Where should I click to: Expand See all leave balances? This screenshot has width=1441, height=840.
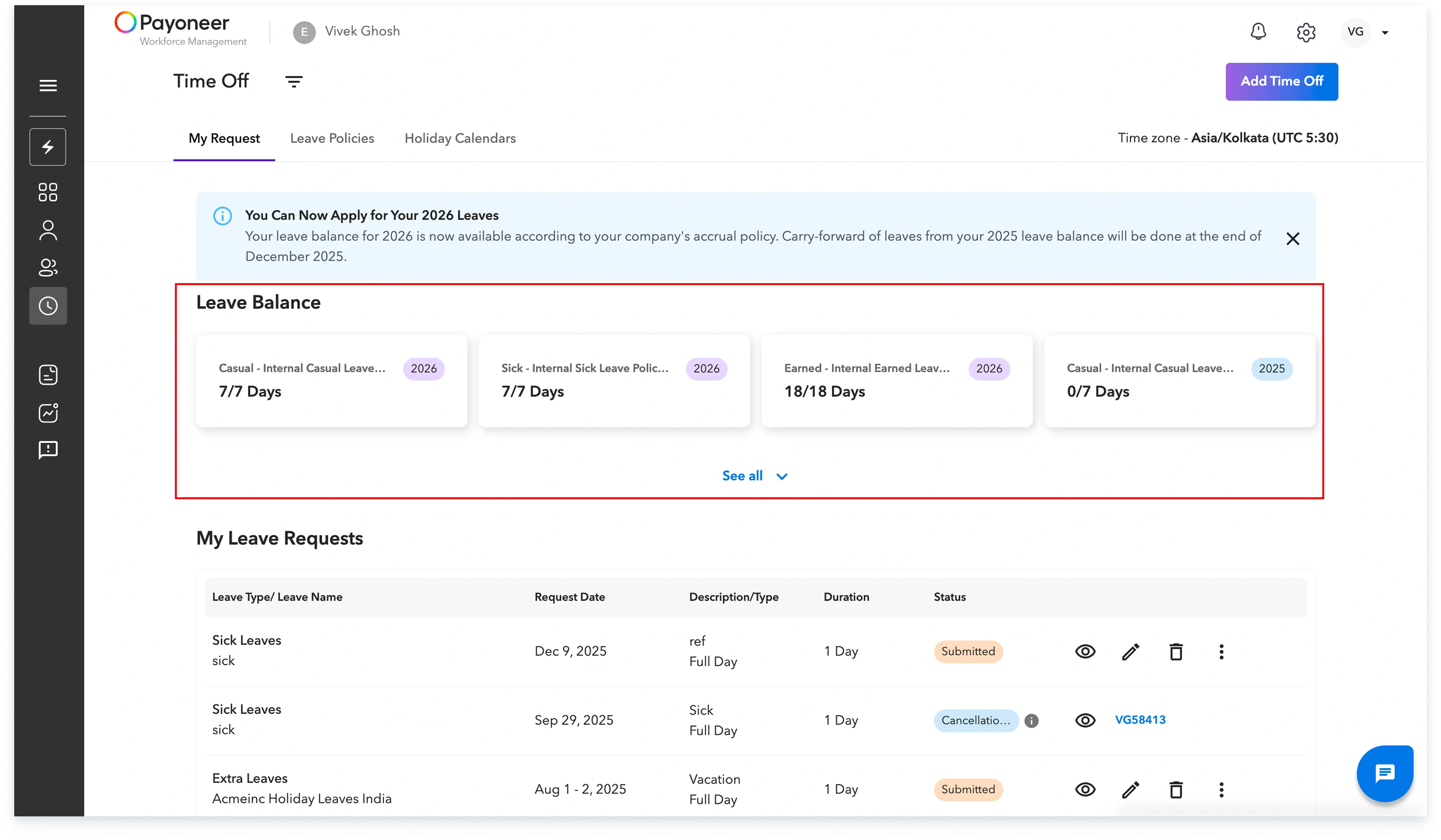pos(754,476)
